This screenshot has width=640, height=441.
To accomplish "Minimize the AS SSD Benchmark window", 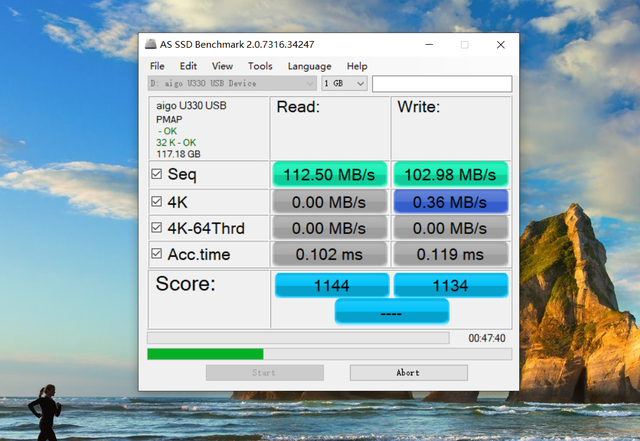I will coord(427,45).
